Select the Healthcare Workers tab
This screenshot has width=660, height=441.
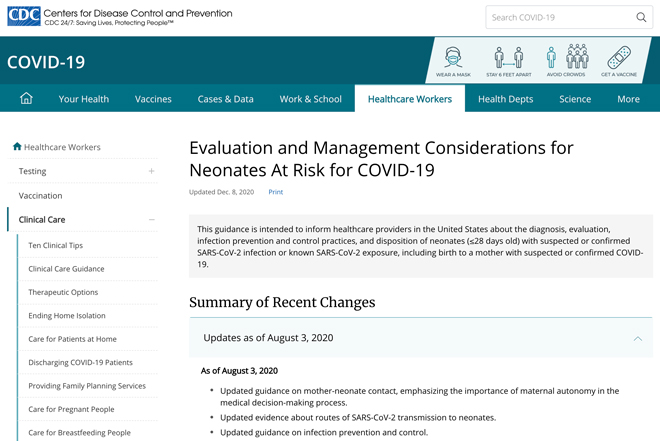coord(410,99)
